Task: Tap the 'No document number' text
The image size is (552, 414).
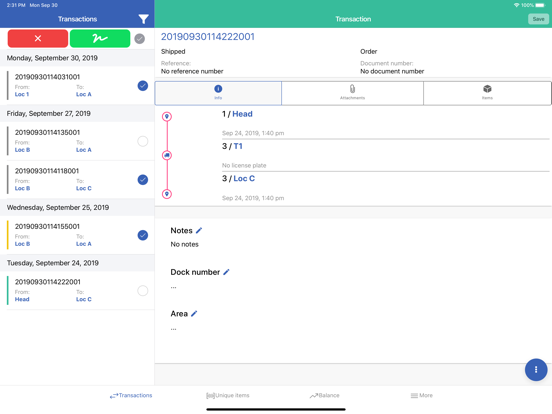Action: (x=392, y=71)
